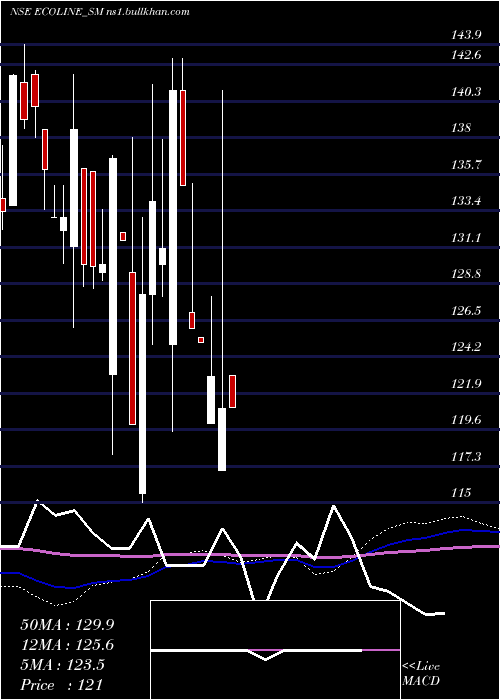This screenshot has width=500, height=700.
Task: Click the tall white candle reaching 140.3
Action: (x=173, y=217)
